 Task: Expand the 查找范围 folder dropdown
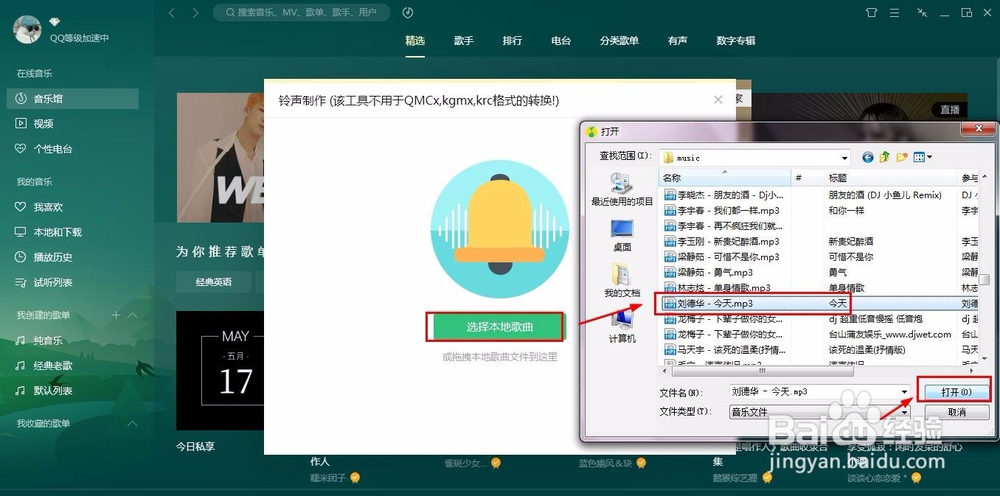tap(844, 157)
